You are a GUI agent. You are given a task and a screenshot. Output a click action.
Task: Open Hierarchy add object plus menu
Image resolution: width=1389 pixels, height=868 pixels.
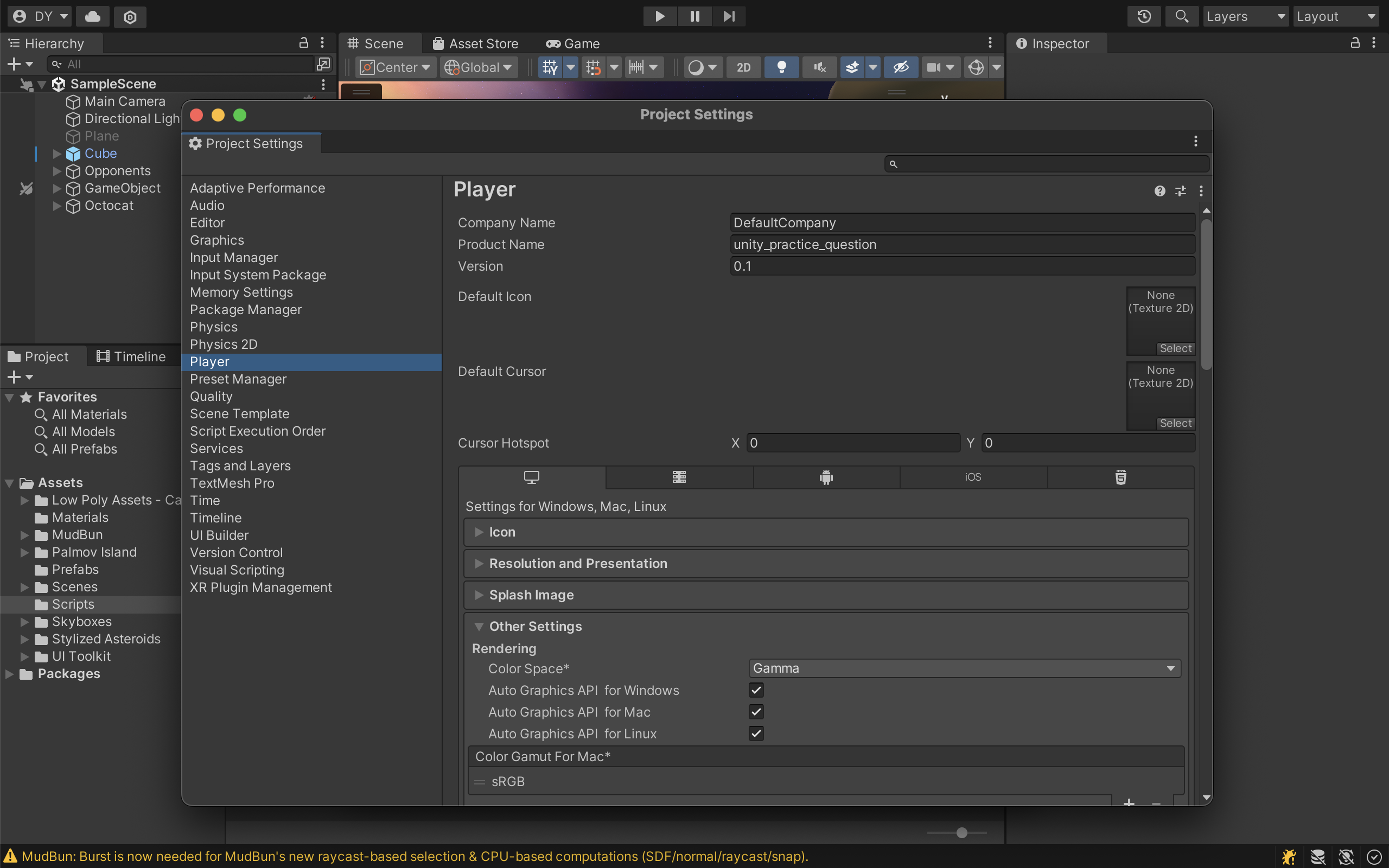click(x=20, y=65)
